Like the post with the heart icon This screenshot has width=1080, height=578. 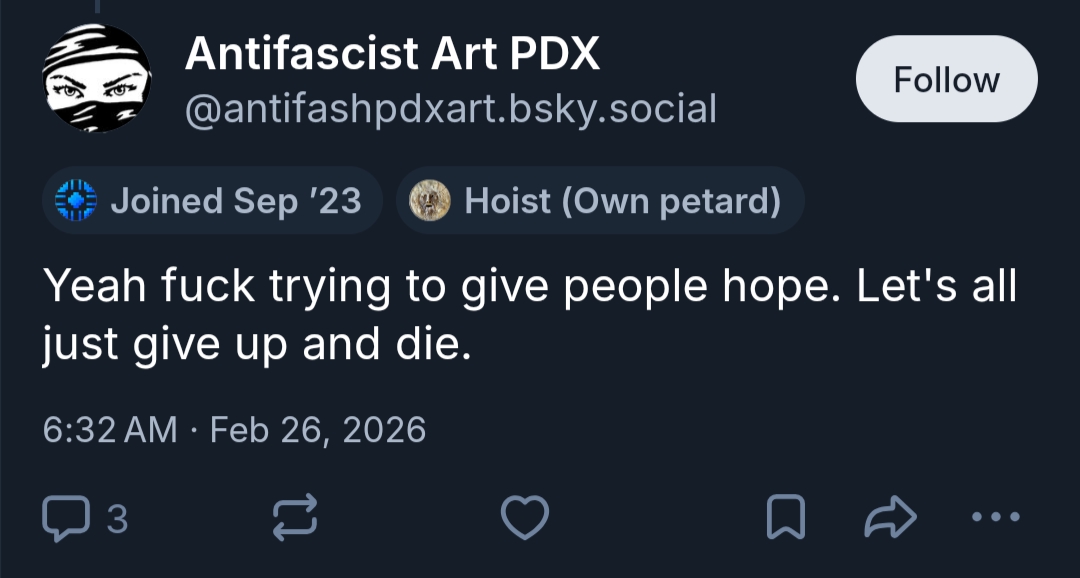coord(524,517)
